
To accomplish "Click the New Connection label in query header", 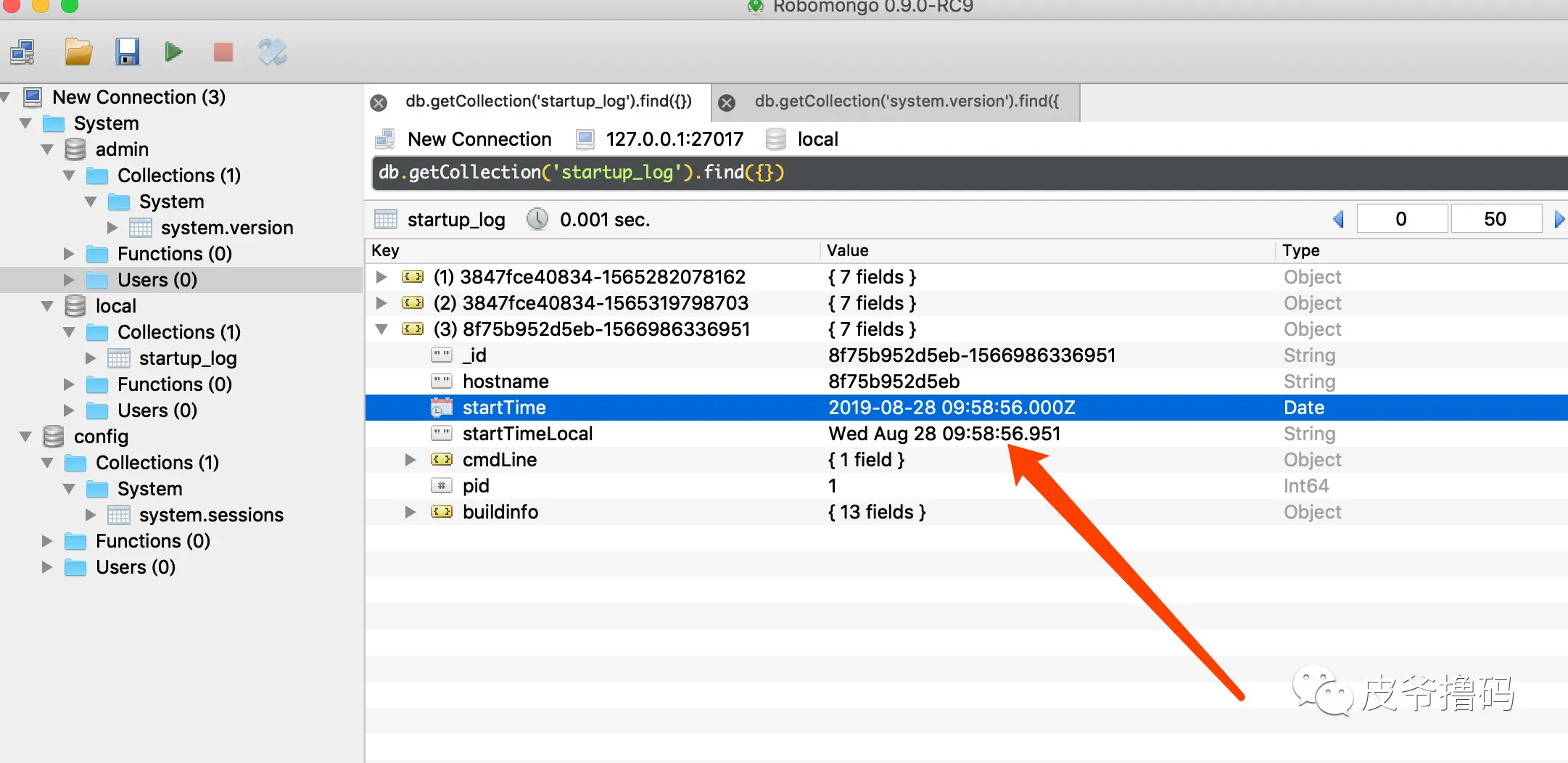I will click(479, 139).
